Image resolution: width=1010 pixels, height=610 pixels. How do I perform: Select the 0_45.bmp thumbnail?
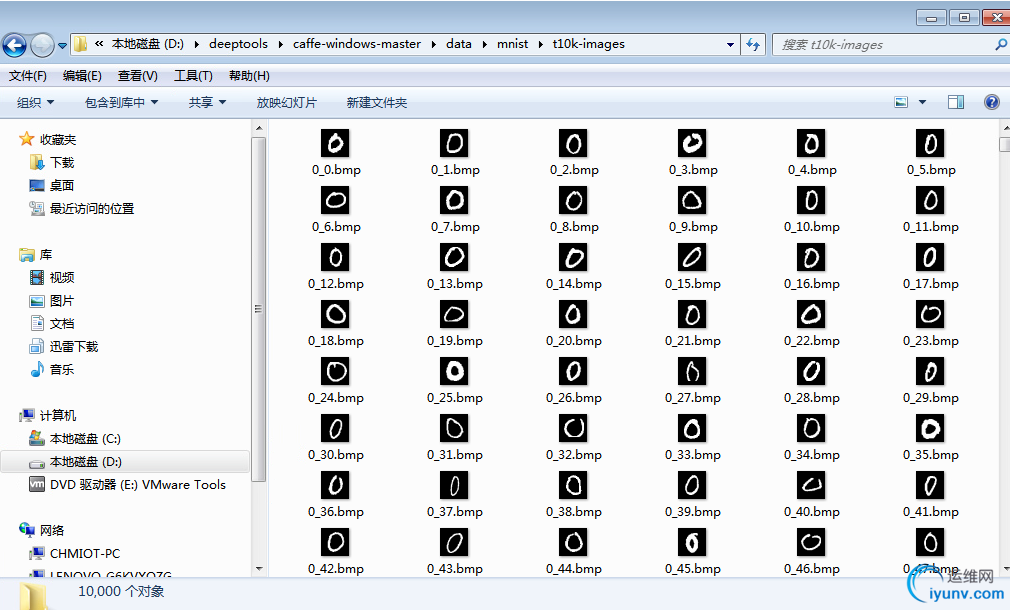(692, 542)
